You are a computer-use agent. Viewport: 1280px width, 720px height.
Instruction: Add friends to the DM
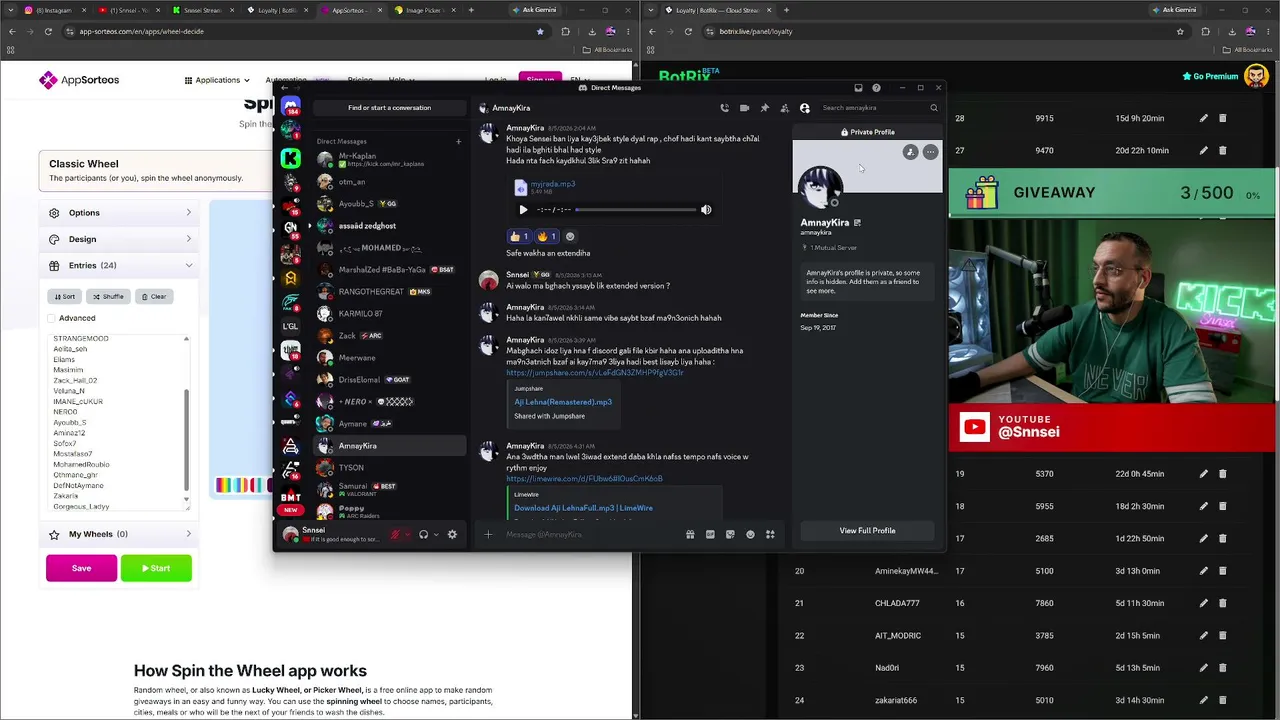click(x=784, y=108)
